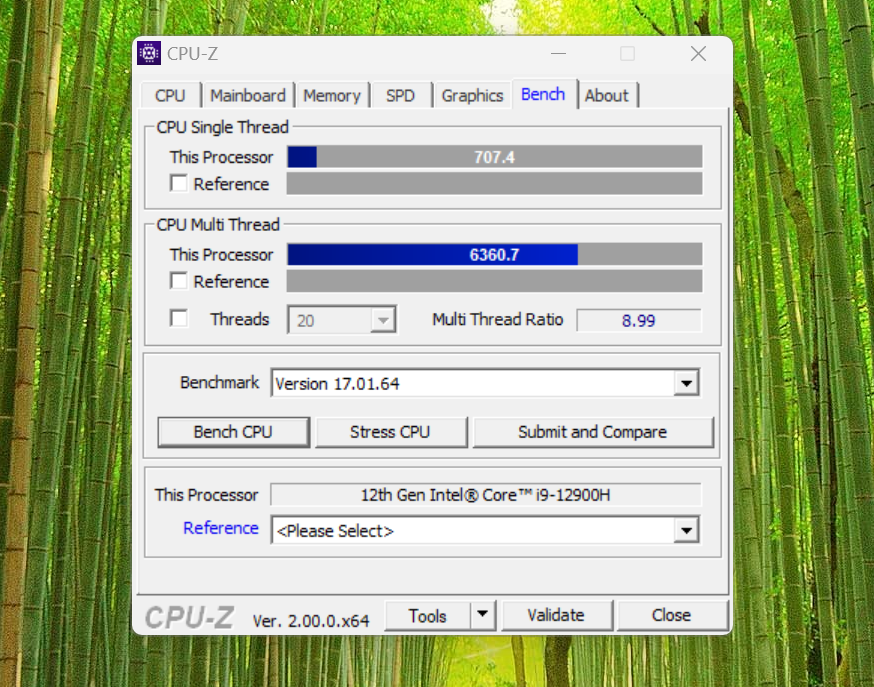
Task: Click Single Thread score bar 707.4
Action: 495,157
